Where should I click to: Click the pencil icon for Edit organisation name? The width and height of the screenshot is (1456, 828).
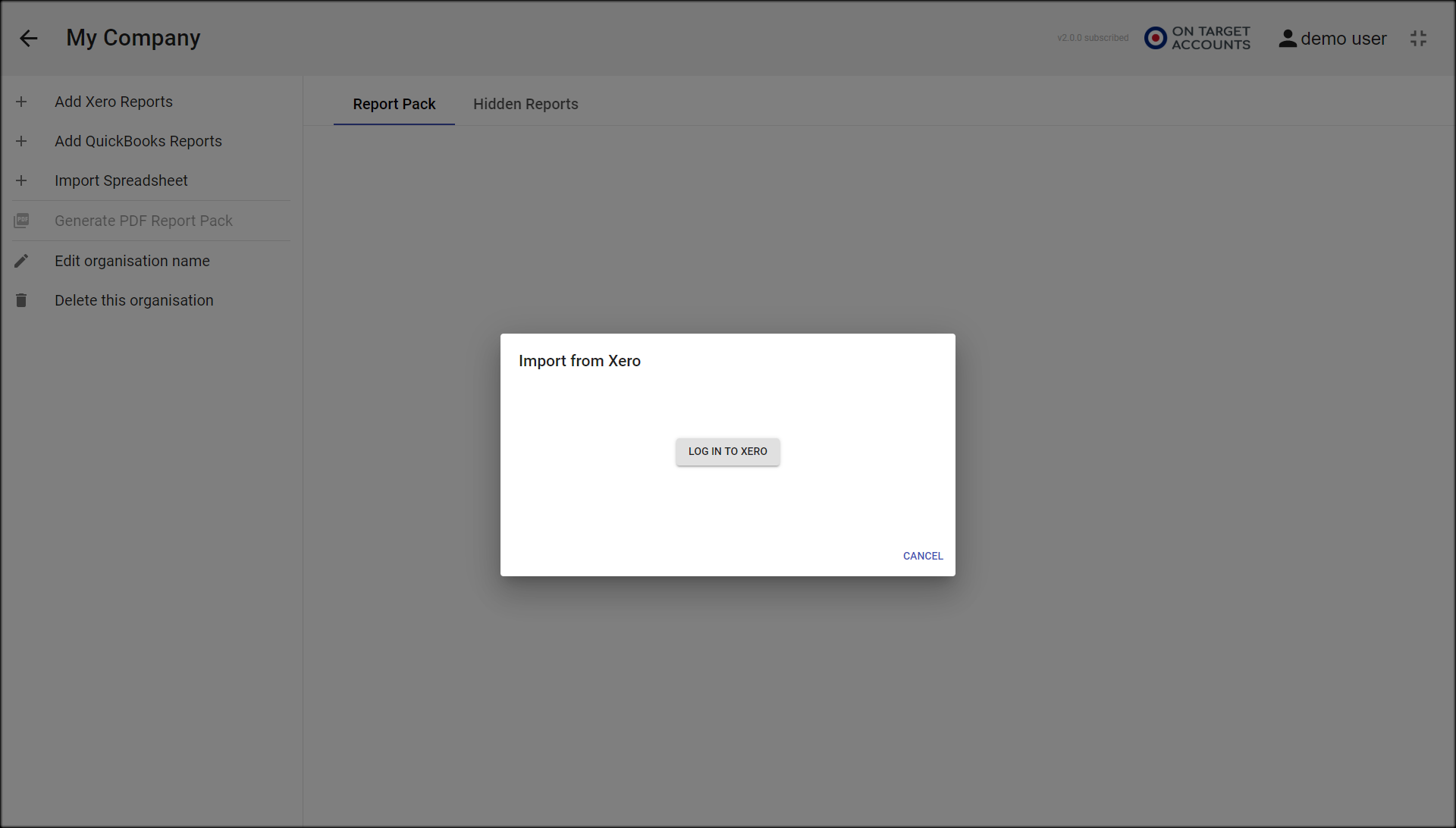[x=21, y=261]
